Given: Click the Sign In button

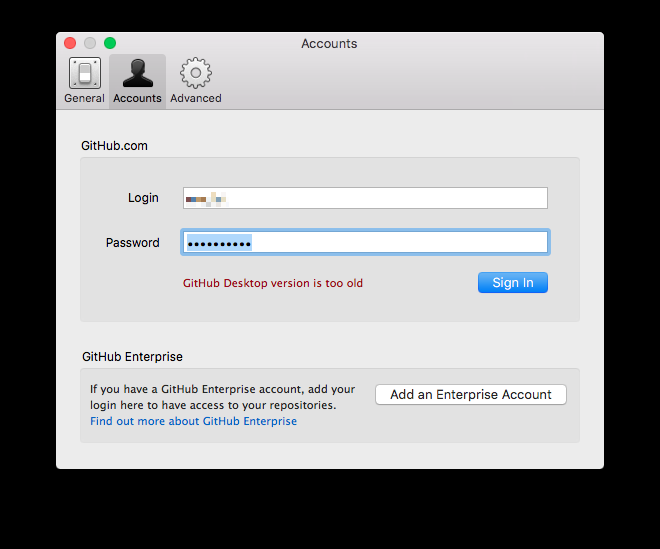Looking at the screenshot, I should point(513,282).
